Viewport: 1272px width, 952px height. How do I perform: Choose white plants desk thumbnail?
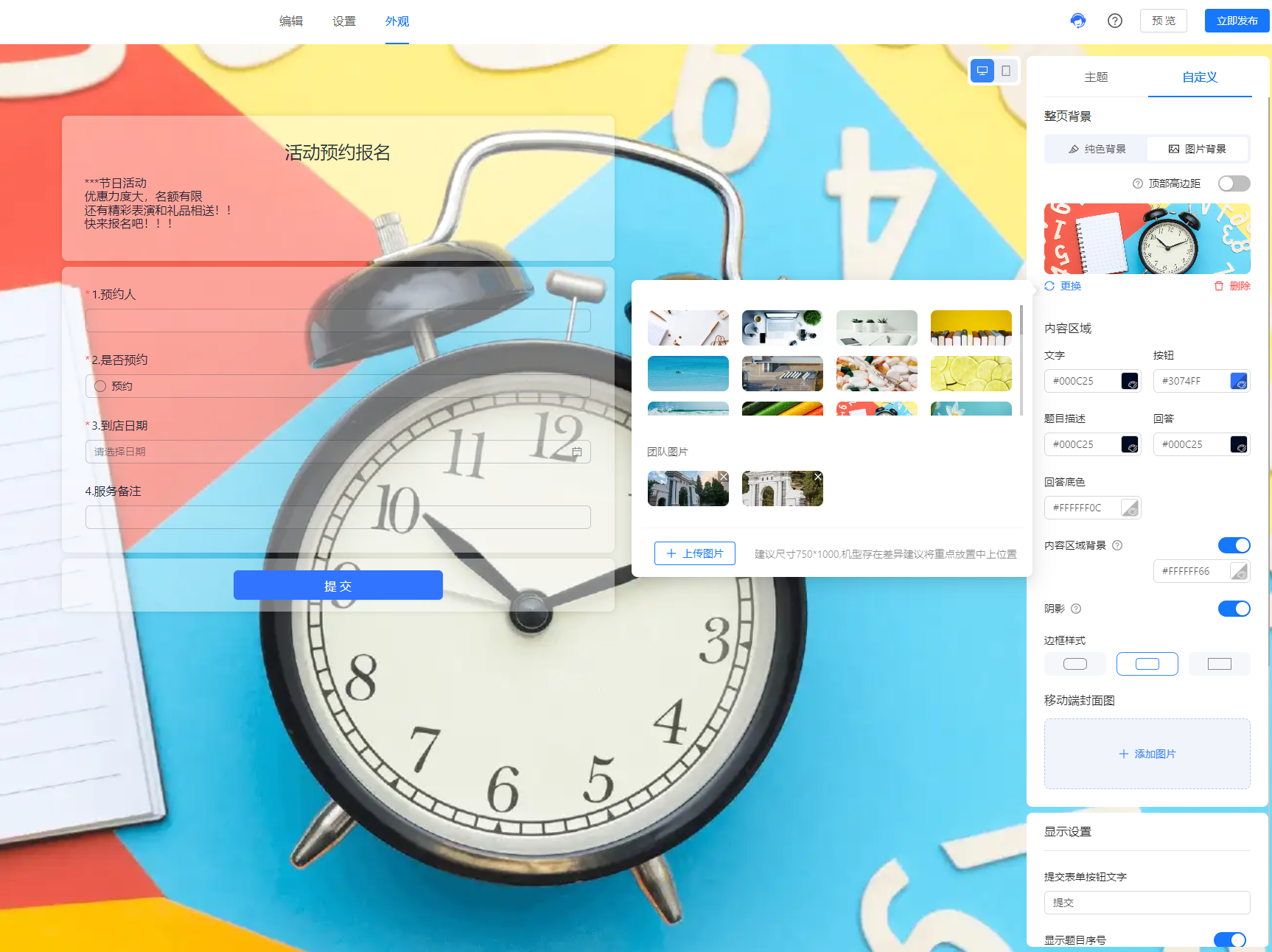(877, 328)
